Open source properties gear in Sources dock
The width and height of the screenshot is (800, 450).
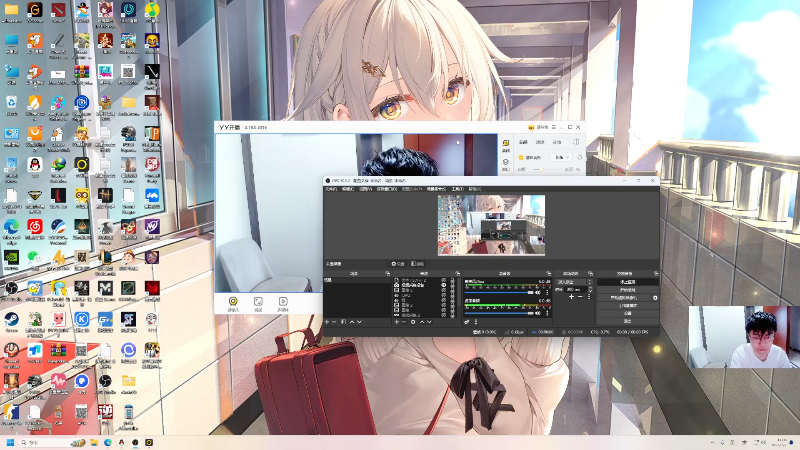click(413, 322)
